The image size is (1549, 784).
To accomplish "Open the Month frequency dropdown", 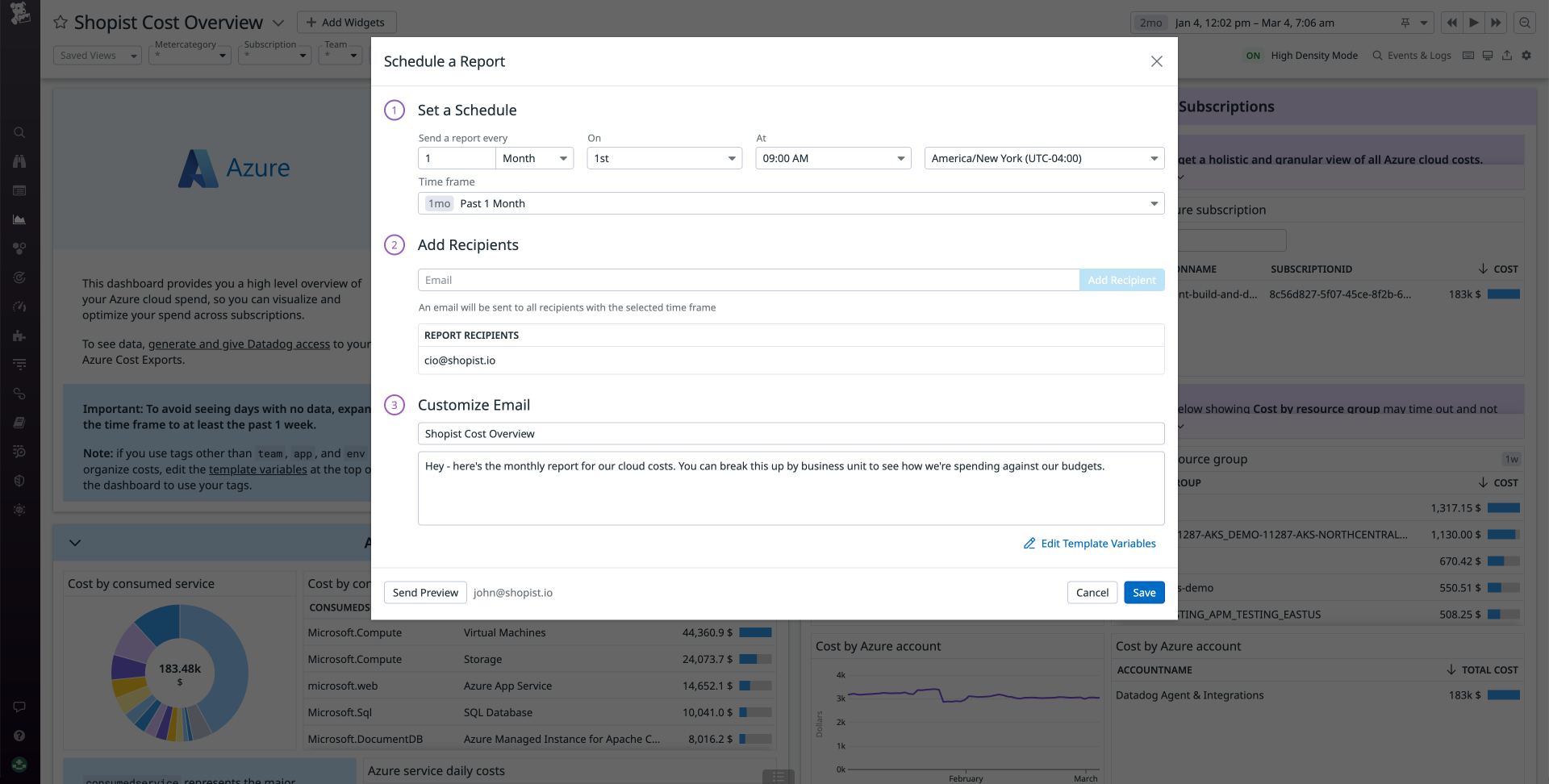I will point(534,158).
